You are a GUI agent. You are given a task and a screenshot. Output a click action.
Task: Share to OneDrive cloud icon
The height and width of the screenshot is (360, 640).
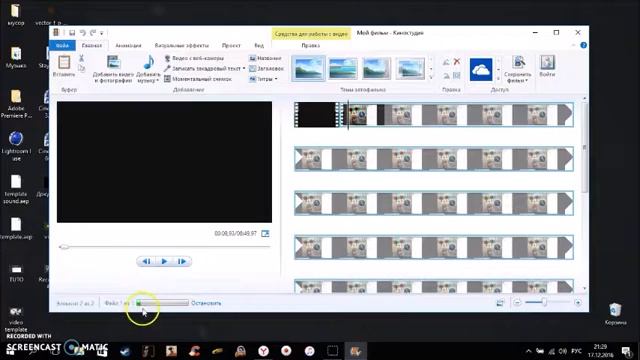481,69
